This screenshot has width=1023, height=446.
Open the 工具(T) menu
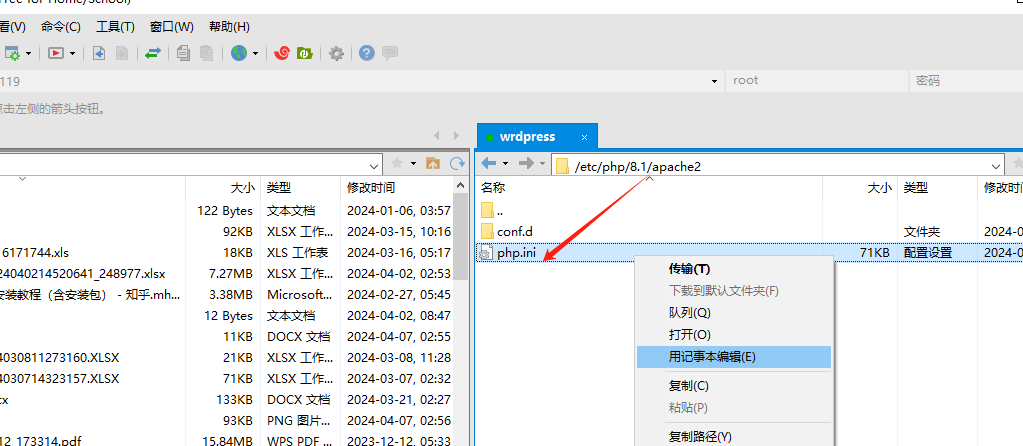115,27
